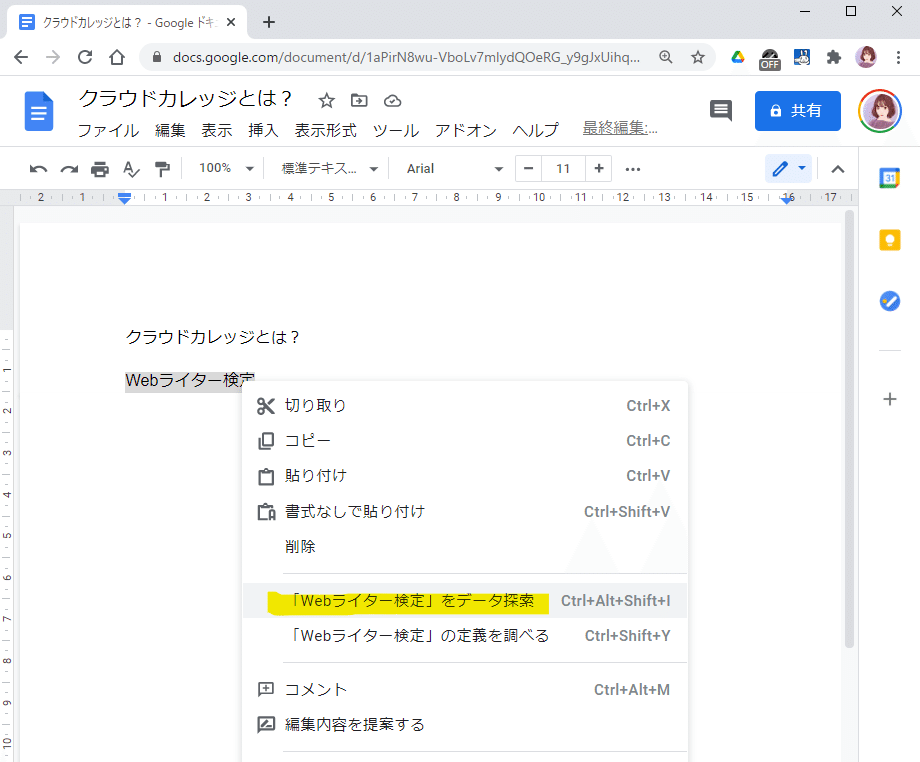The image size is (920, 762).
Task: Star the document クラウドカレッジとは？
Action: click(x=327, y=99)
